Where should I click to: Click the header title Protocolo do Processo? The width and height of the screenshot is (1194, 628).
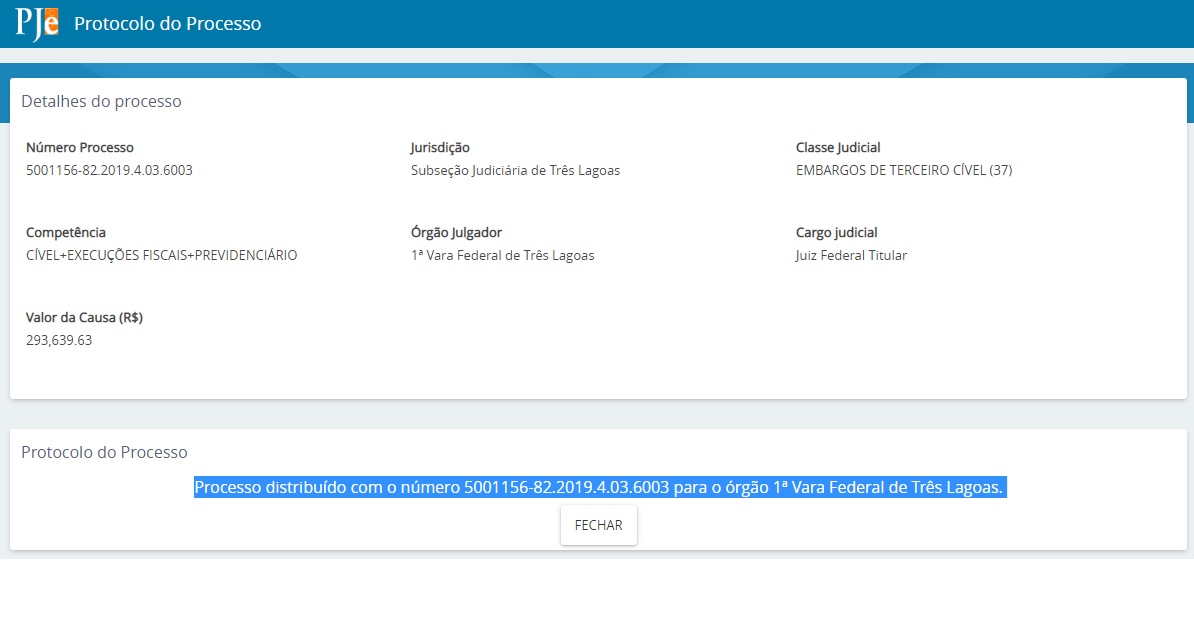coord(167,23)
